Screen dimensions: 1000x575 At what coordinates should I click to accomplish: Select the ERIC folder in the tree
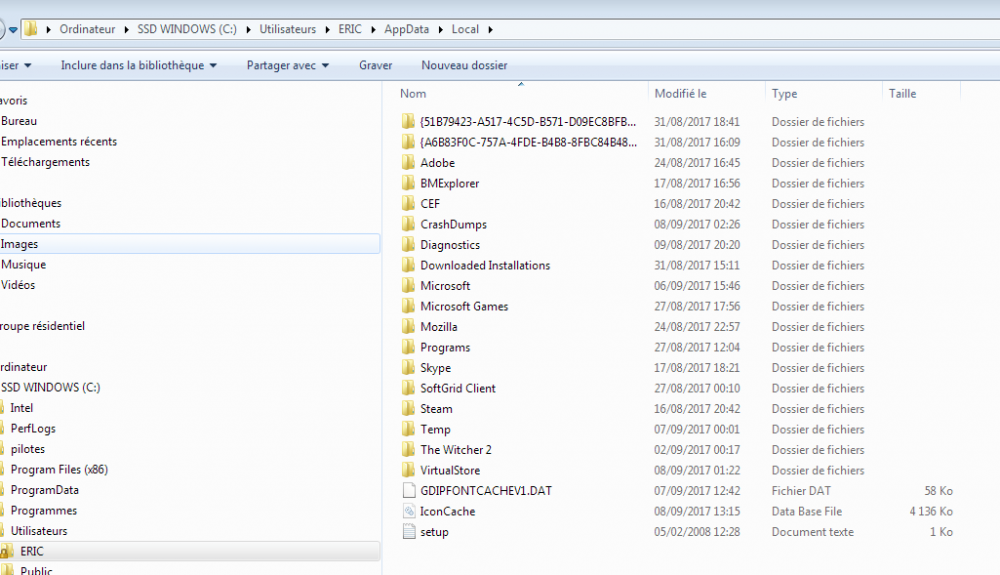point(32,551)
